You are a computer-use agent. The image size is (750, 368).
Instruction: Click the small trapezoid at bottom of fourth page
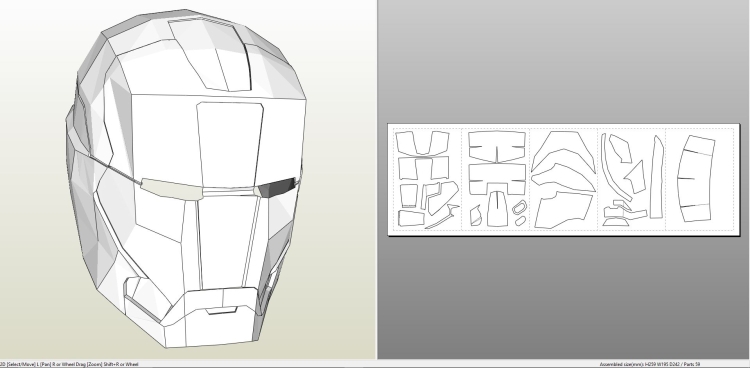coord(616,223)
